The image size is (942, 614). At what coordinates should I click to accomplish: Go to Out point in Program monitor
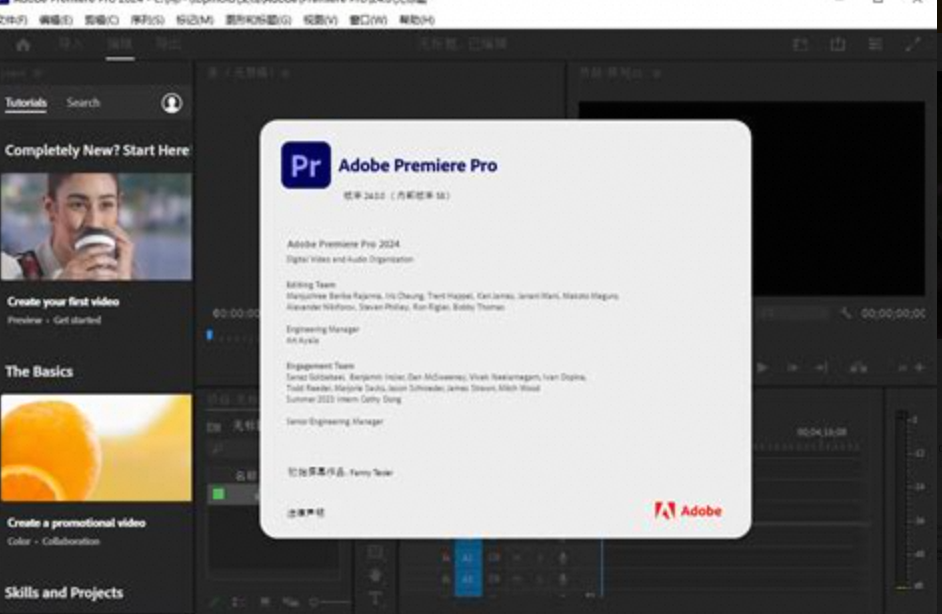(821, 367)
